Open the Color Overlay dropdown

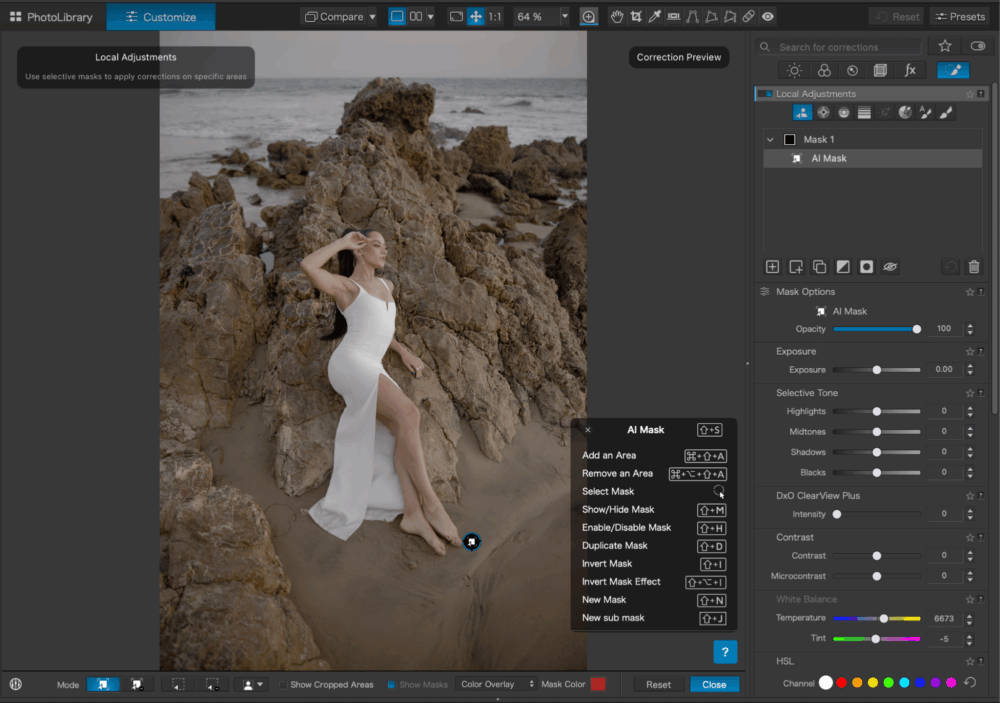pos(495,685)
